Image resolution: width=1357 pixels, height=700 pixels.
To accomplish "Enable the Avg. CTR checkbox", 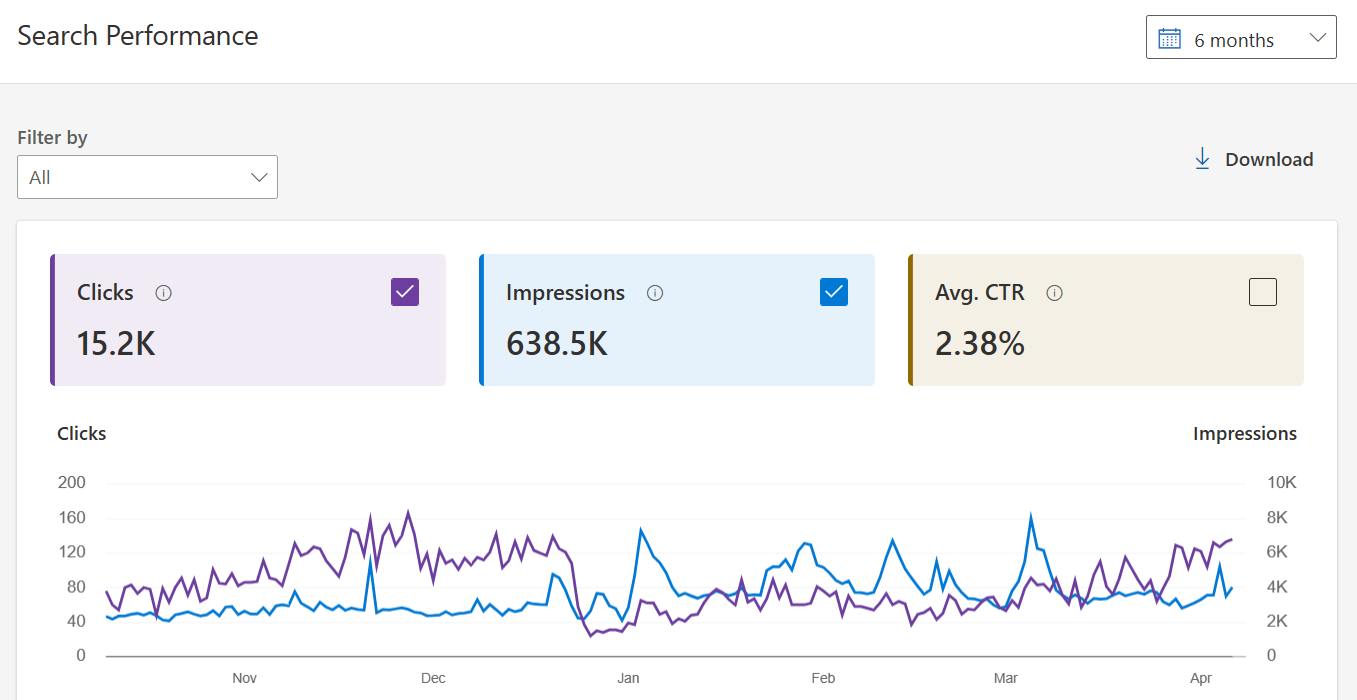I will click(x=1263, y=292).
